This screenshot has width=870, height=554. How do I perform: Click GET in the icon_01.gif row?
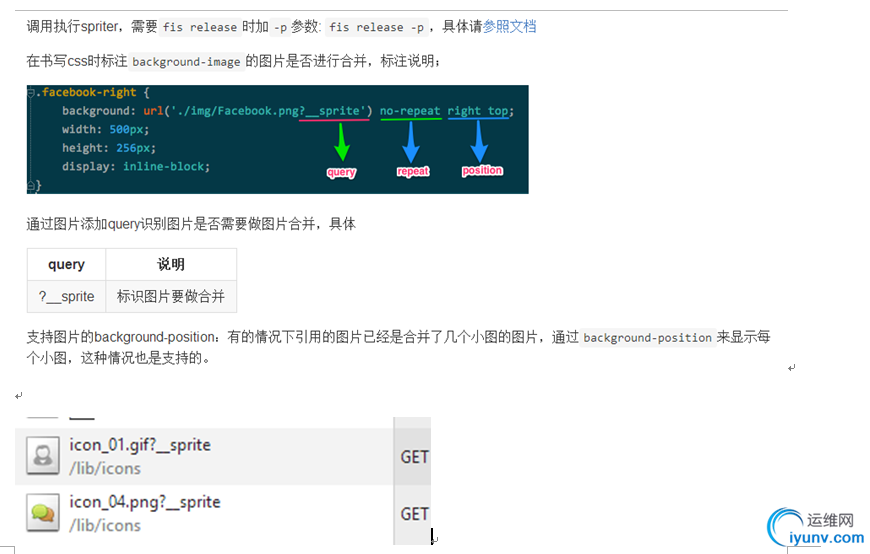pos(414,457)
